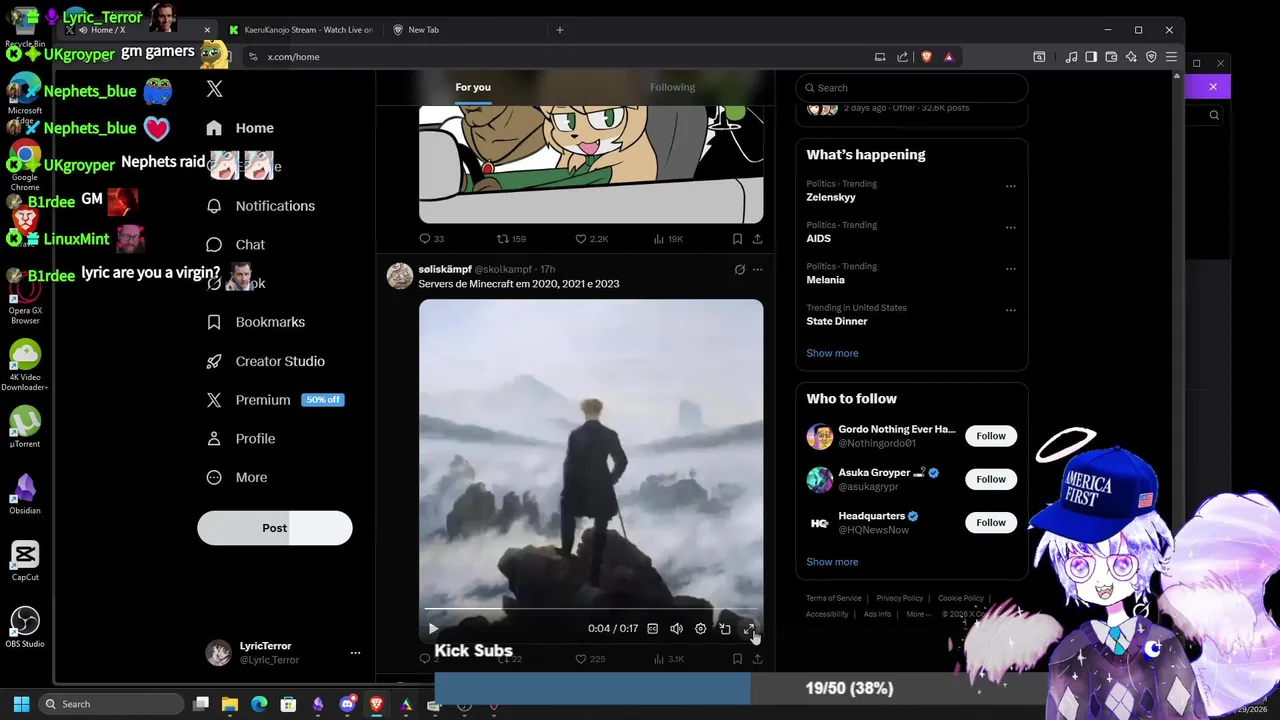The width and height of the screenshot is (1280, 720).
Task: Open Zelenskyy trend options ellipsis
Action: click(x=1011, y=186)
